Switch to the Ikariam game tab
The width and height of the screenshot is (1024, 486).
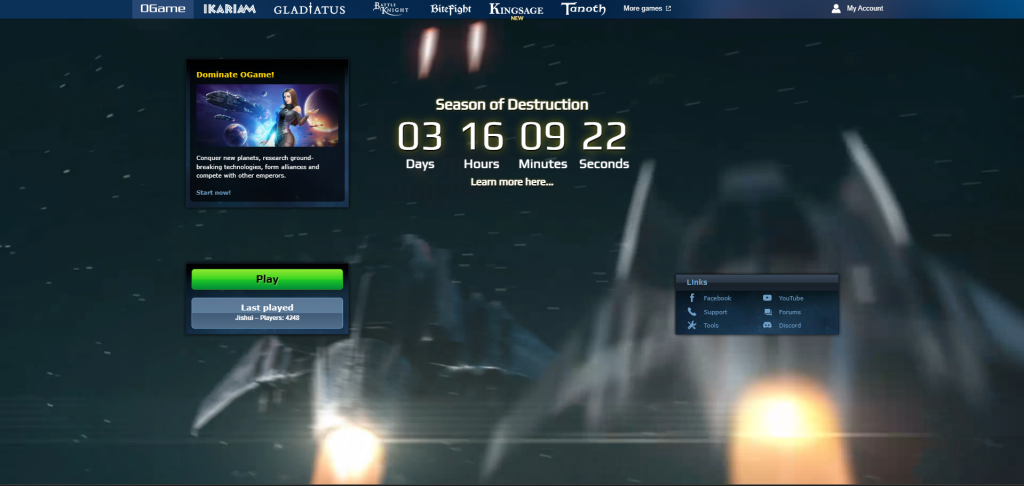[229, 9]
